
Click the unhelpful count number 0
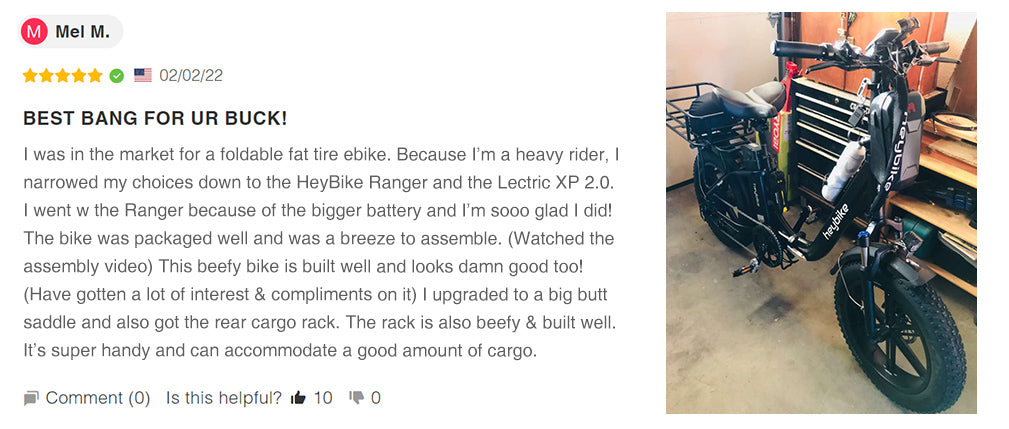[376, 398]
